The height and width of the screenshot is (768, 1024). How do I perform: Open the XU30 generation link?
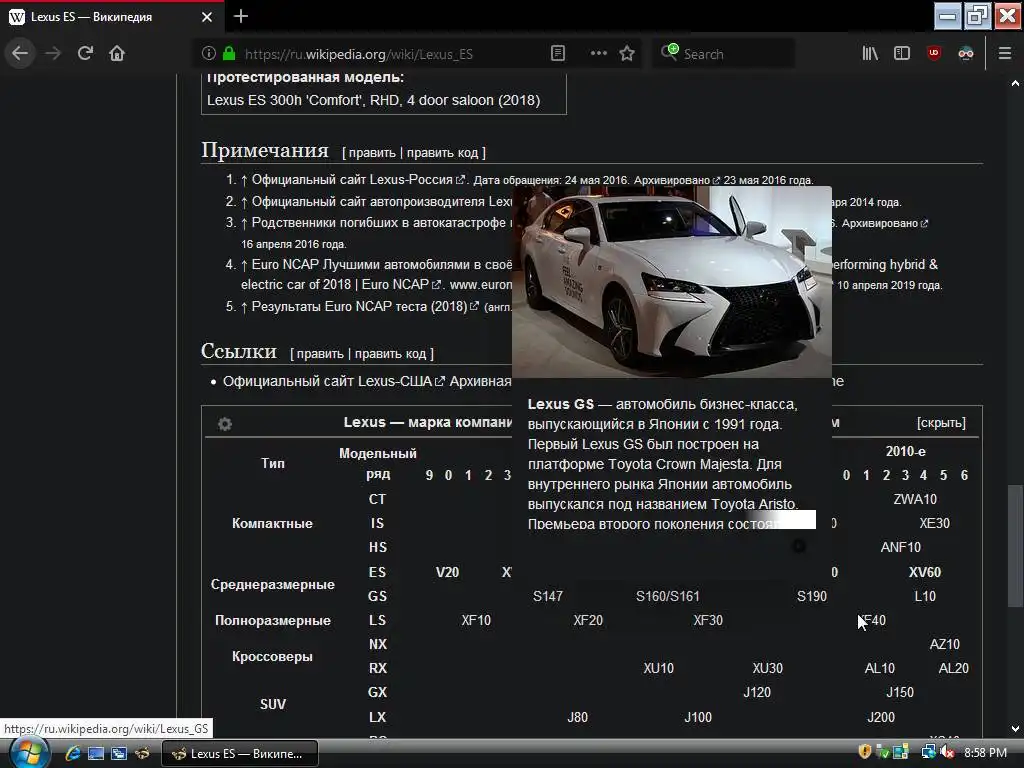click(x=767, y=669)
